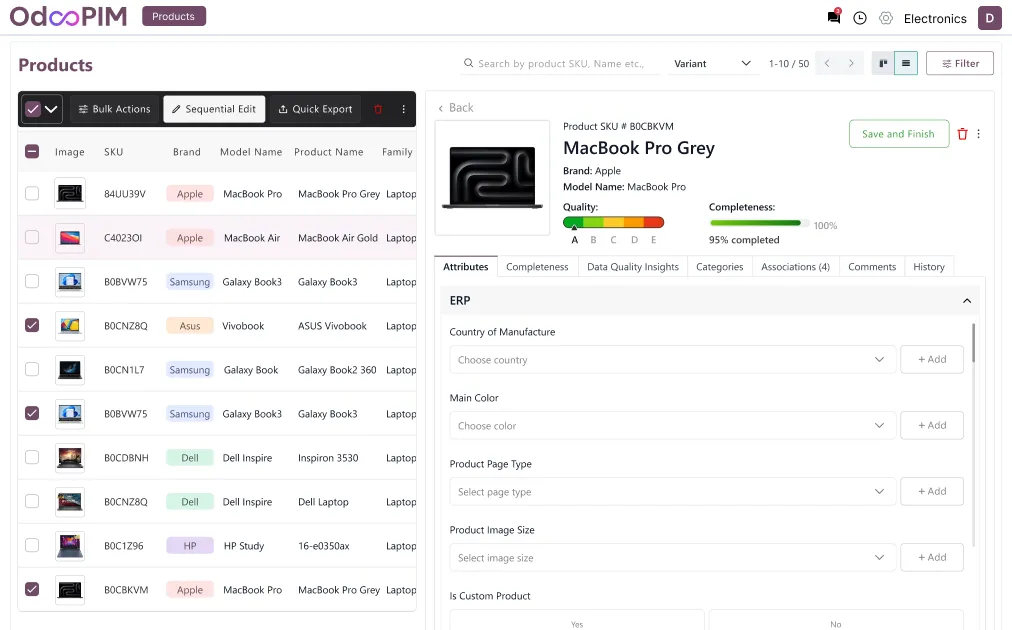Switch to the split panel view icon
This screenshot has width=1012, height=630.
click(x=883, y=63)
